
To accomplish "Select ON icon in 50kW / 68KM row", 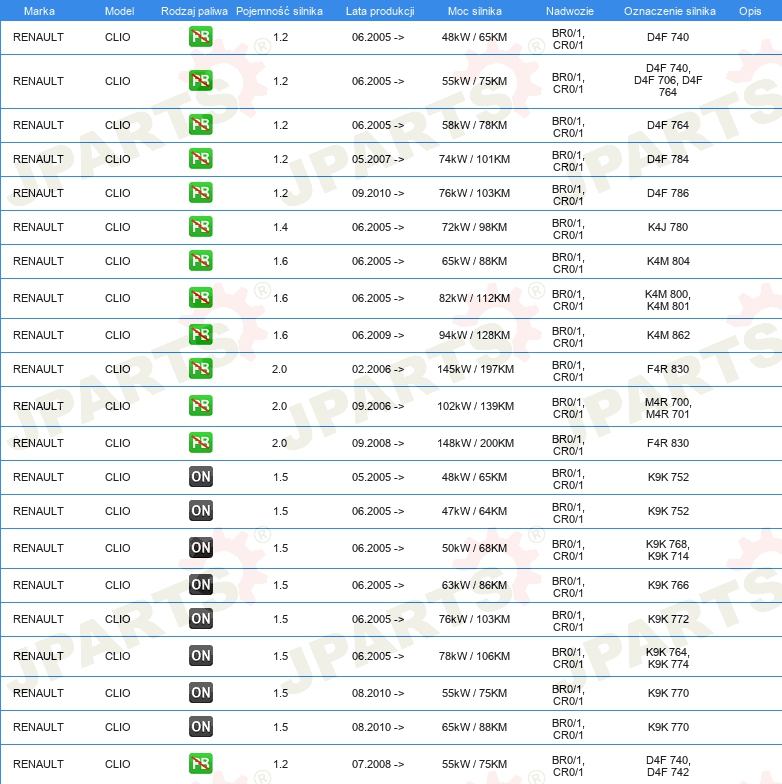I will point(200,548).
